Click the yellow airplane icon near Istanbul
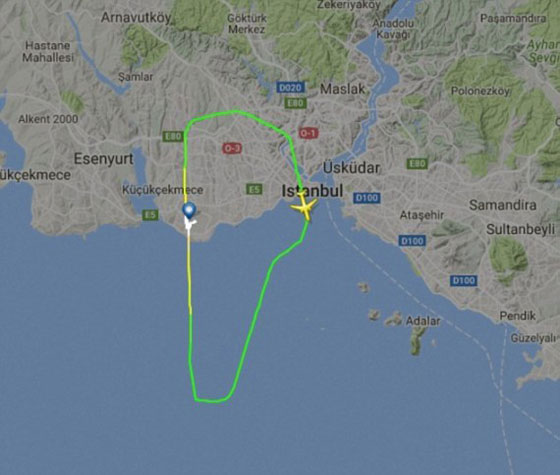 (x=304, y=208)
